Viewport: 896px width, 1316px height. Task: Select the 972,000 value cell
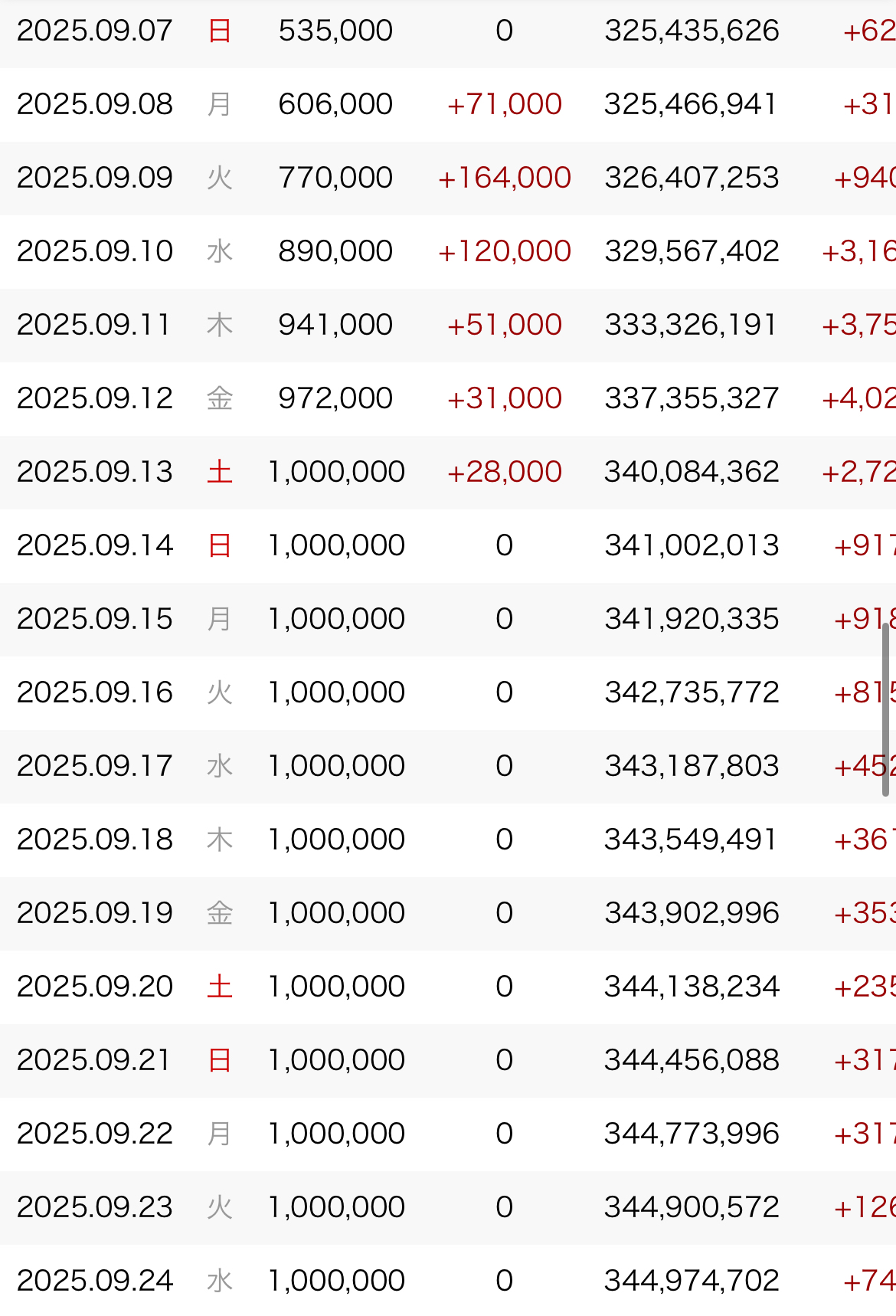(x=335, y=398)
